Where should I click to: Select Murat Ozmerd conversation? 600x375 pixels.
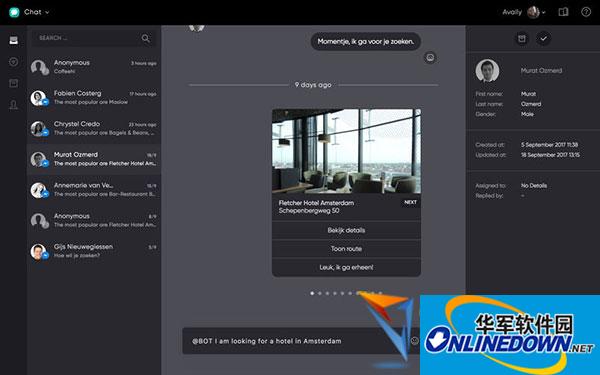pyautogui.click(x=94, y=159)
